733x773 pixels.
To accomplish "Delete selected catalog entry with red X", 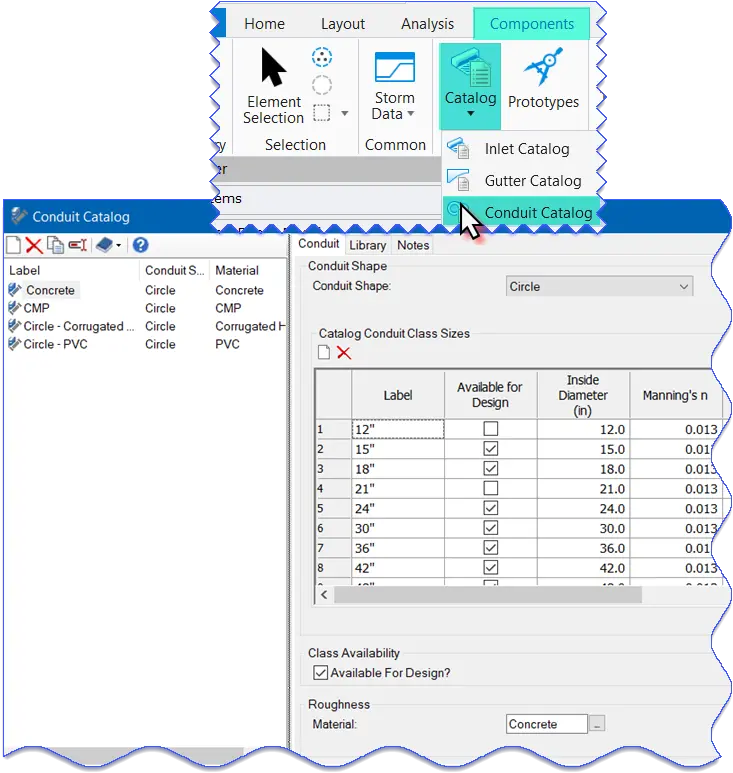I will point(34,245).
